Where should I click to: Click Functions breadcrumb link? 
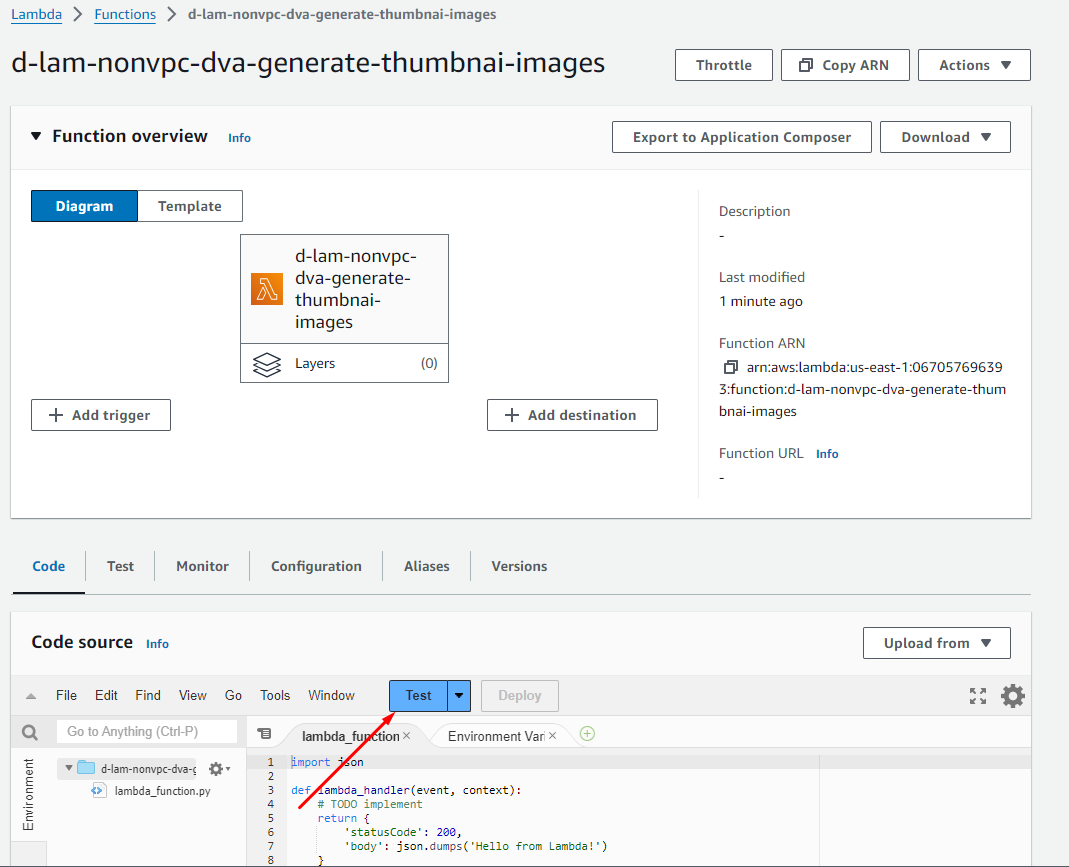click(125, 14)
